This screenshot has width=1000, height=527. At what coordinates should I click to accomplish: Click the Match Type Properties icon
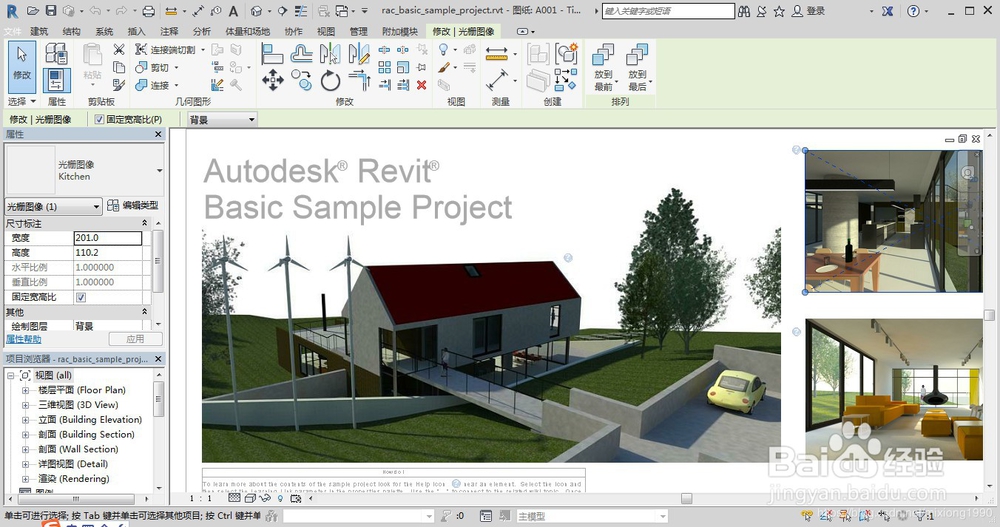point(119,84)
